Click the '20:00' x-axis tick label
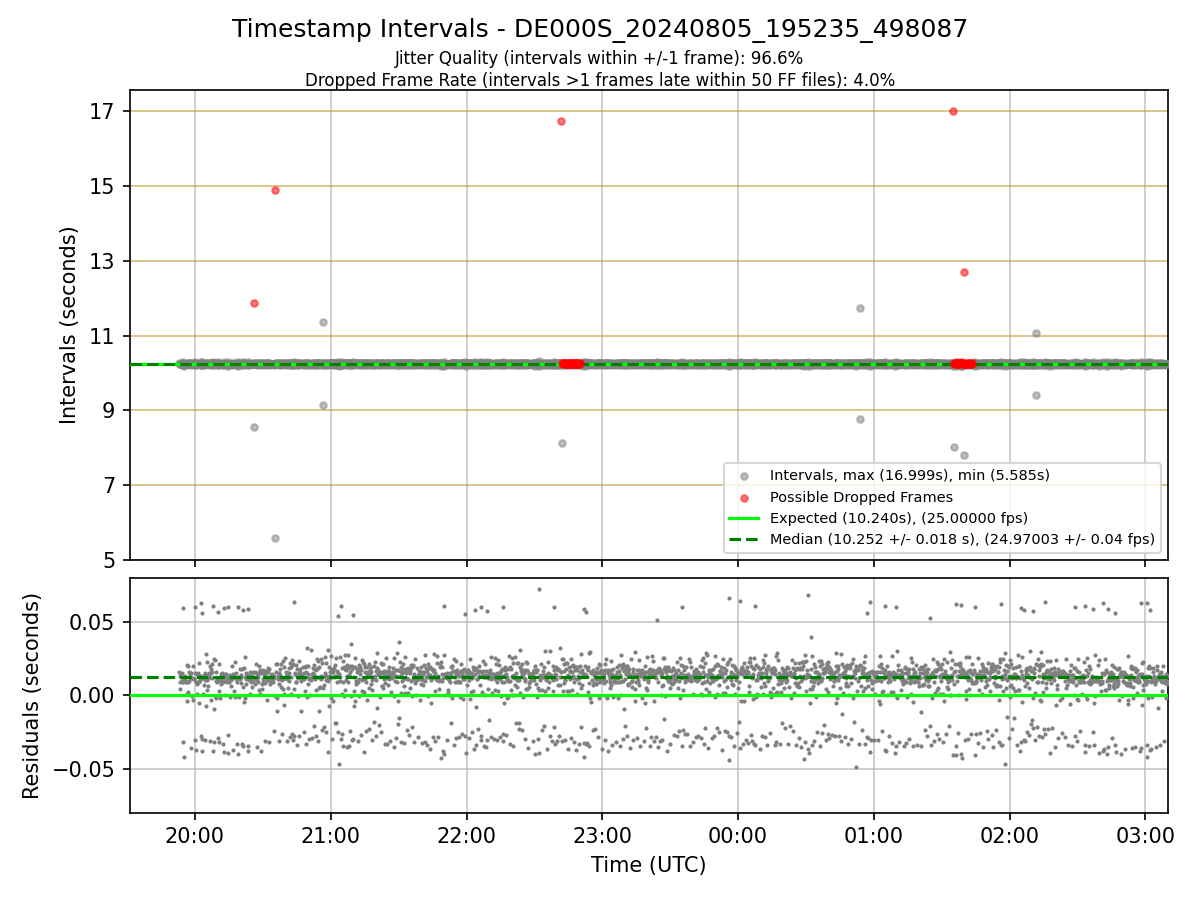1200x900 pixels. point(195,834)
